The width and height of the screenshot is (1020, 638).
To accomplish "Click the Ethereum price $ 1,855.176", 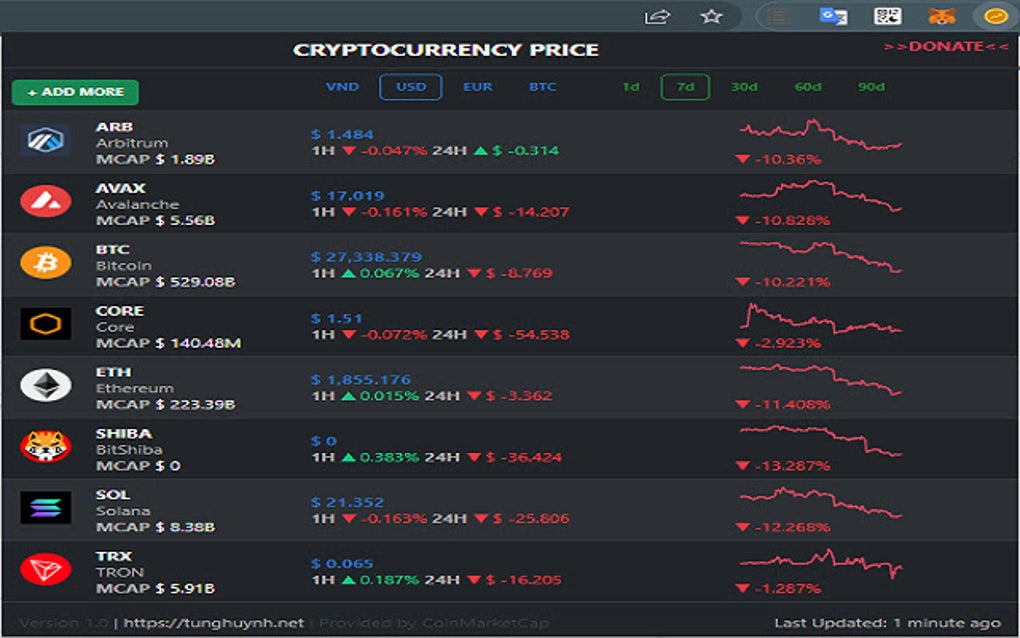I will point(361,380).
